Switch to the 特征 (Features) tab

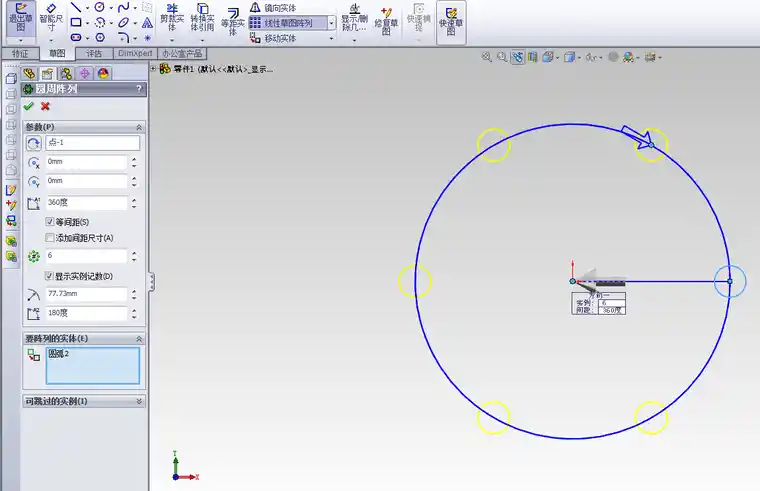point(20,53)
